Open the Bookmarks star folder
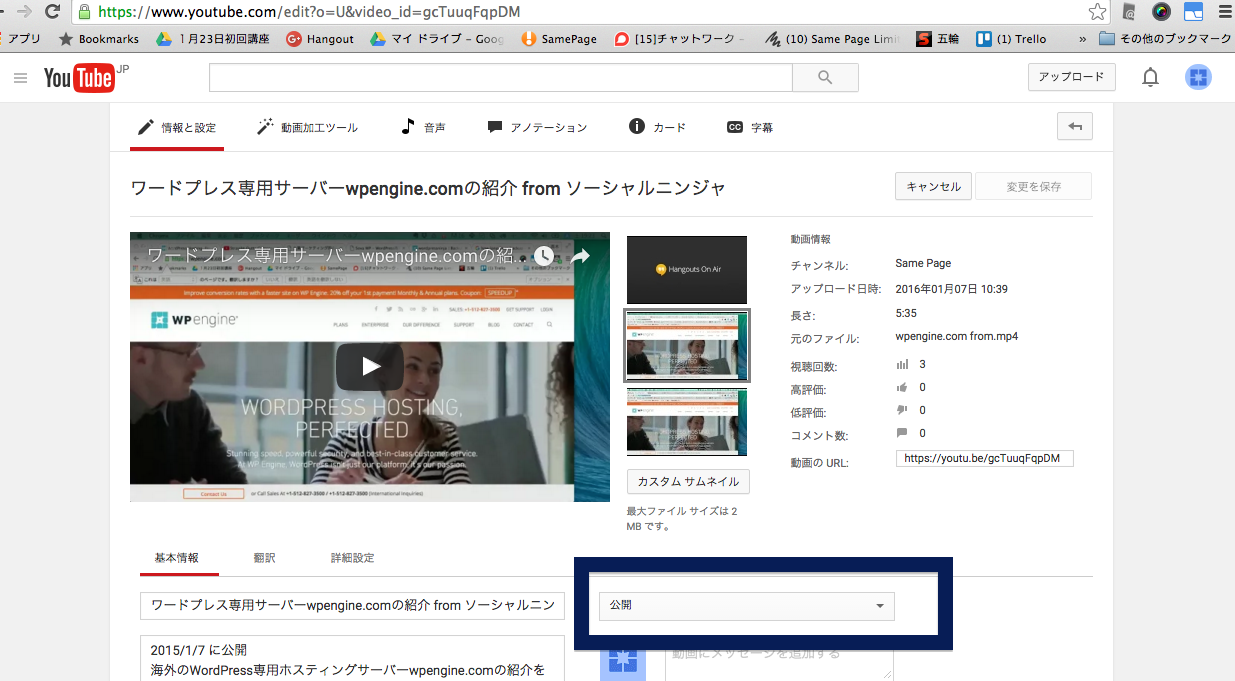This screenshot has width=1235, height=681. coord(99,39)
